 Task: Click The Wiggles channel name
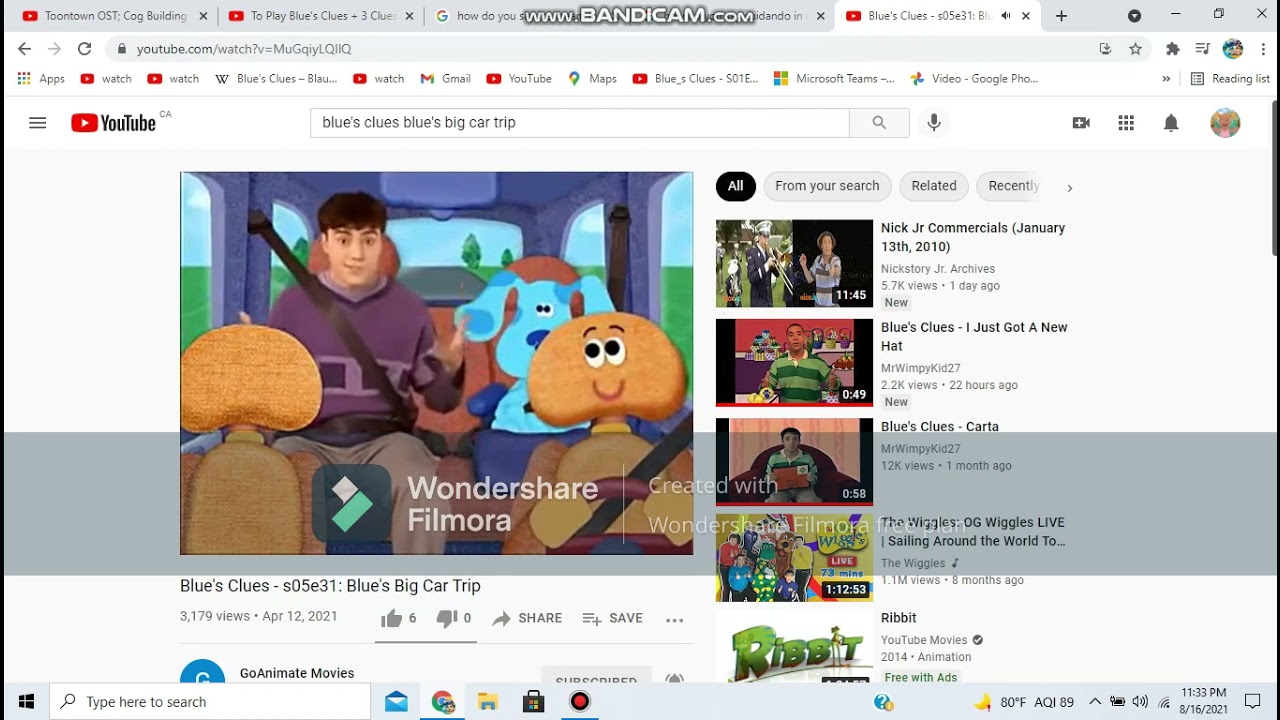point(913,564)
